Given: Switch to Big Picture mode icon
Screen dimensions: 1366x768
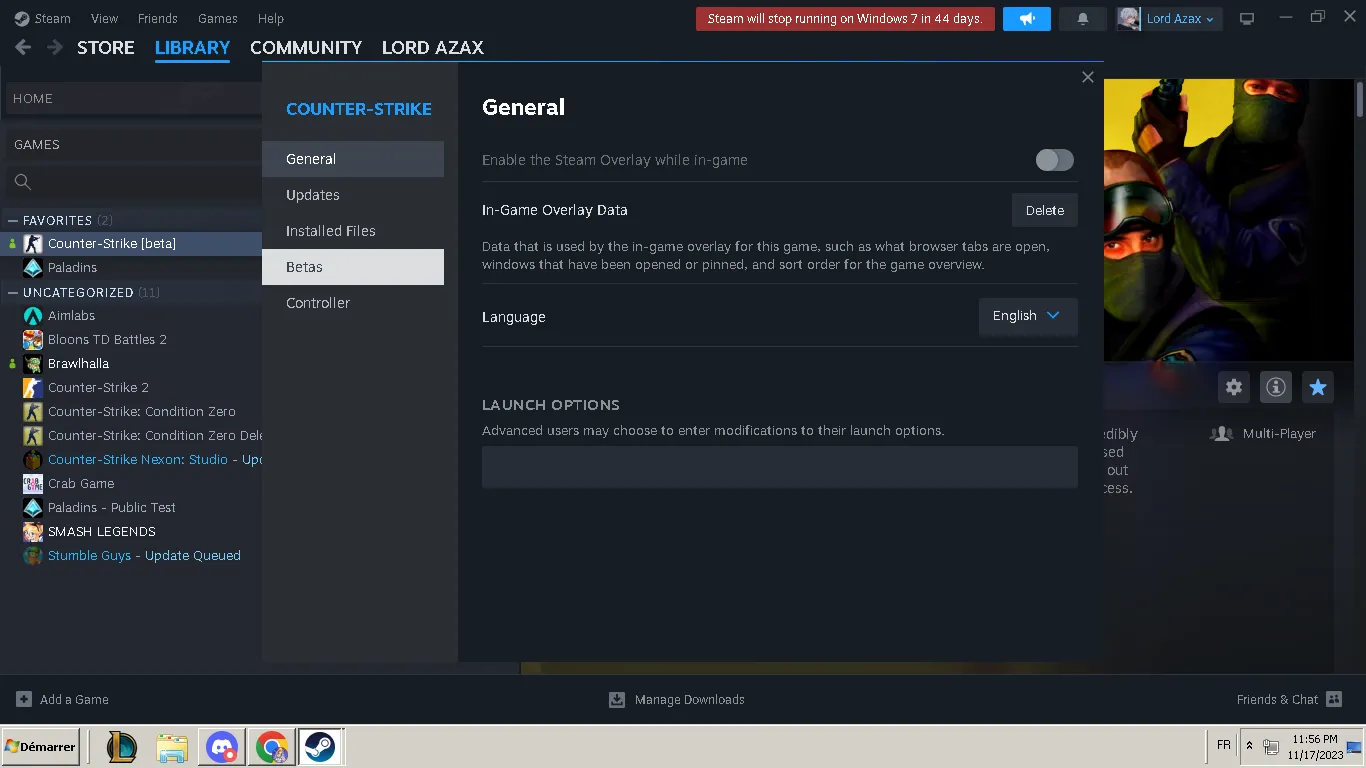Looking at the screenshot, I should click(x=1247, y=19).
